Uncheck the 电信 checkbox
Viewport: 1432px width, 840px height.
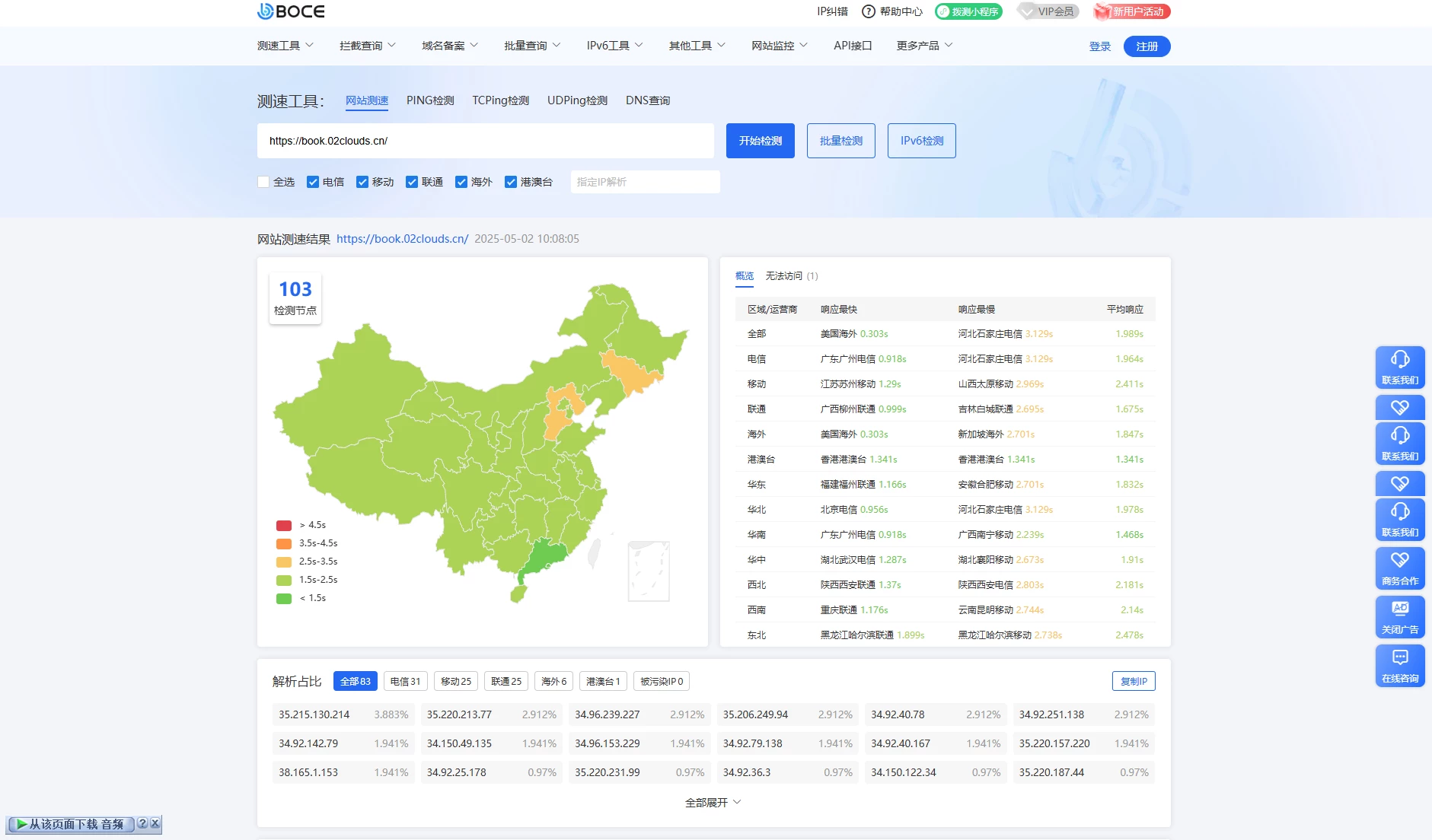pyautogui.click(x=313, y=182)
